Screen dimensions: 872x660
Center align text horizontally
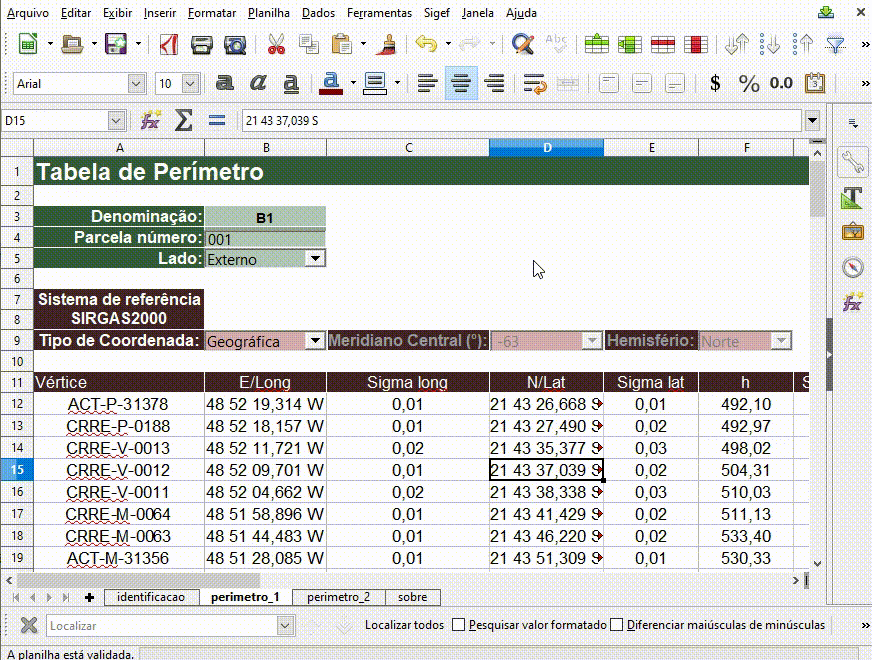pyautogui.click(x=460, y=83)
